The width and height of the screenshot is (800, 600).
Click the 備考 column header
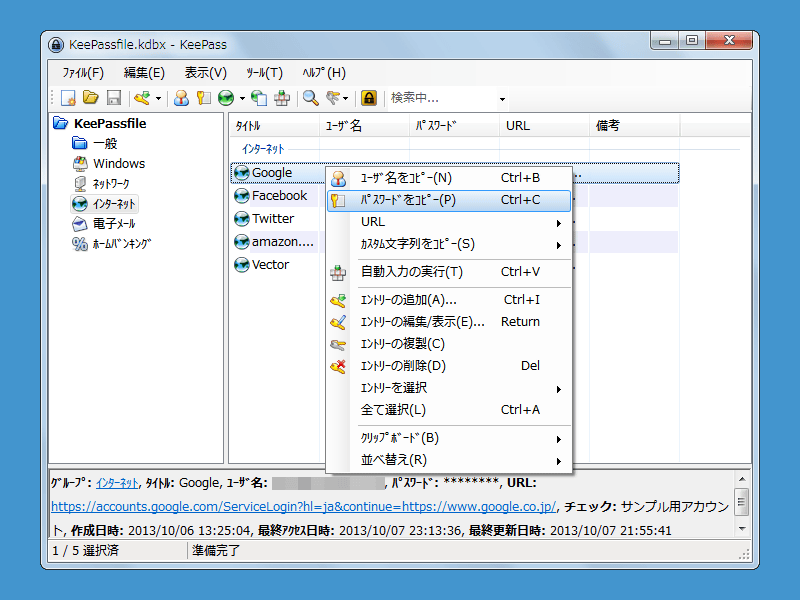(634, 126)
